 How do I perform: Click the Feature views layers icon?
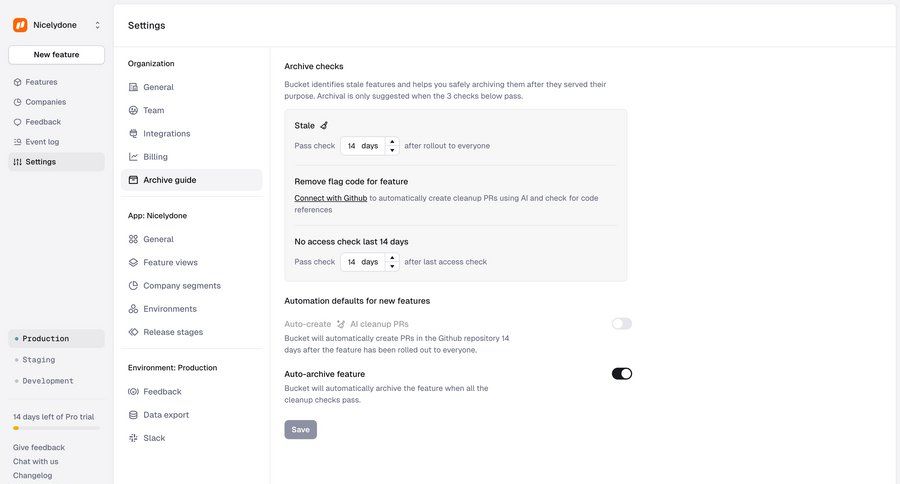[x=133, y=262]
